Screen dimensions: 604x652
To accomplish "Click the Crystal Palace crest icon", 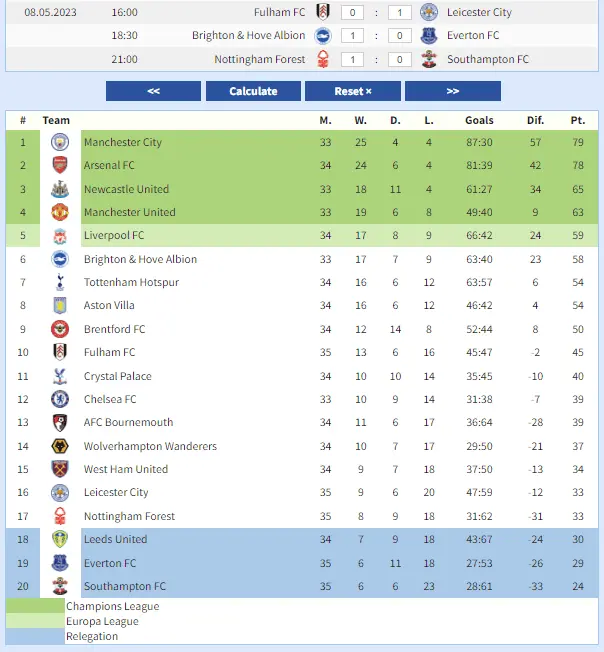I will [60, 376].
